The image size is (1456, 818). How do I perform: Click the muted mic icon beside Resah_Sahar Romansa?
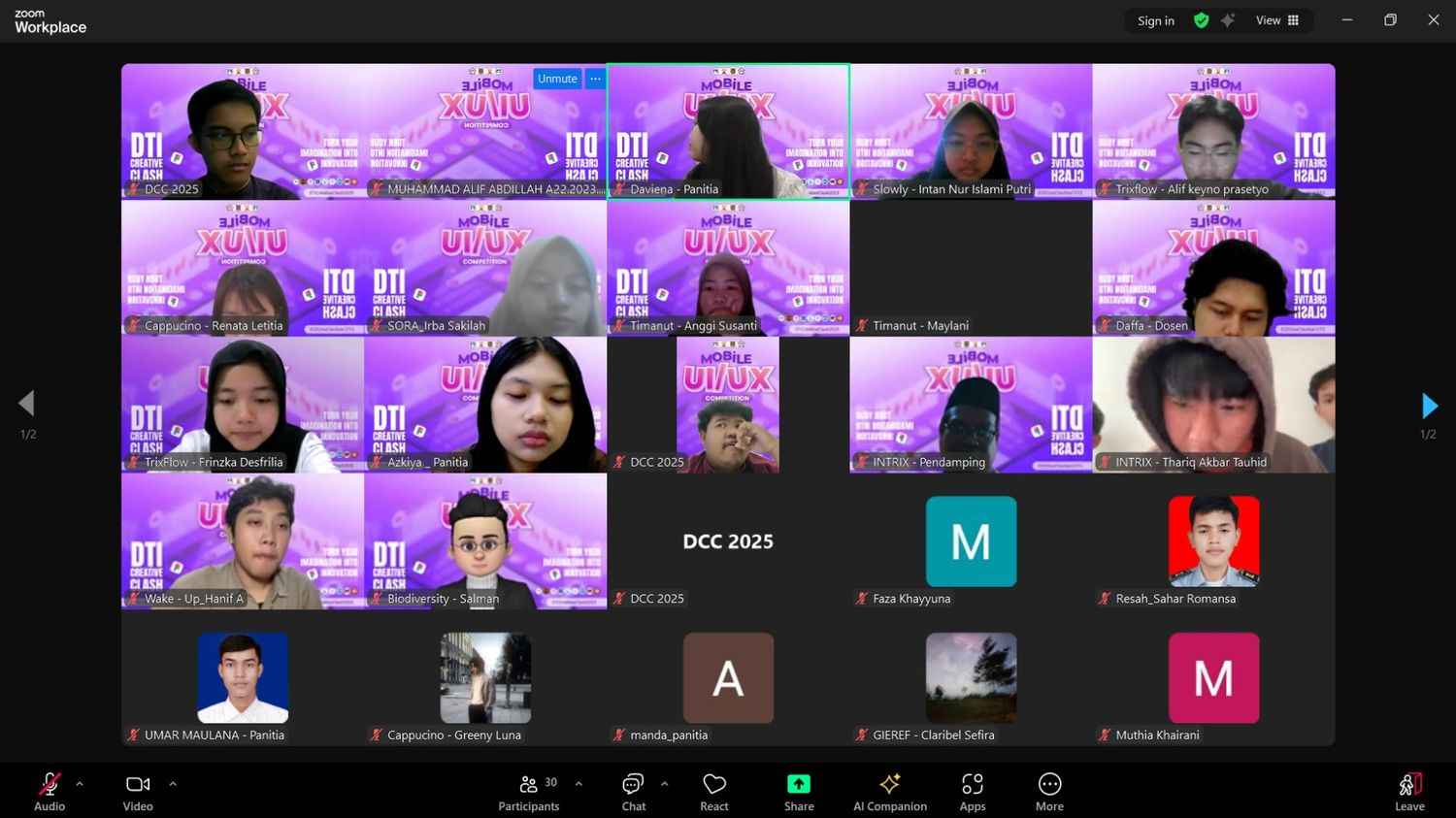pyautogui.click(x=1105, y=599)
